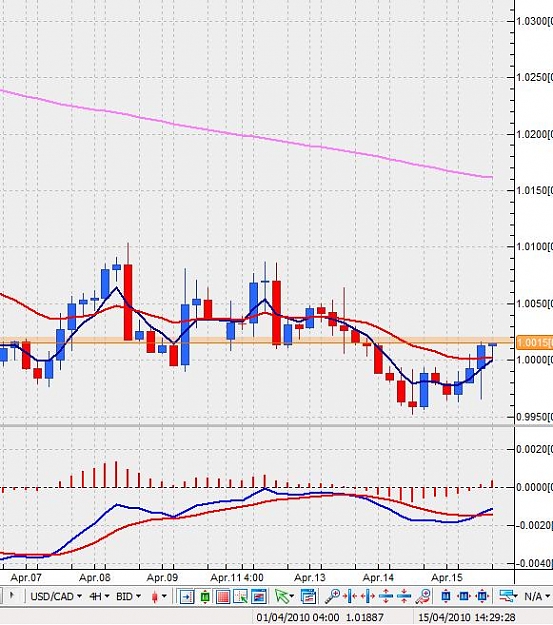The image size is (553, 625).
Task: Click the zoom in magnifier icon
Action: tap(332, 597)
